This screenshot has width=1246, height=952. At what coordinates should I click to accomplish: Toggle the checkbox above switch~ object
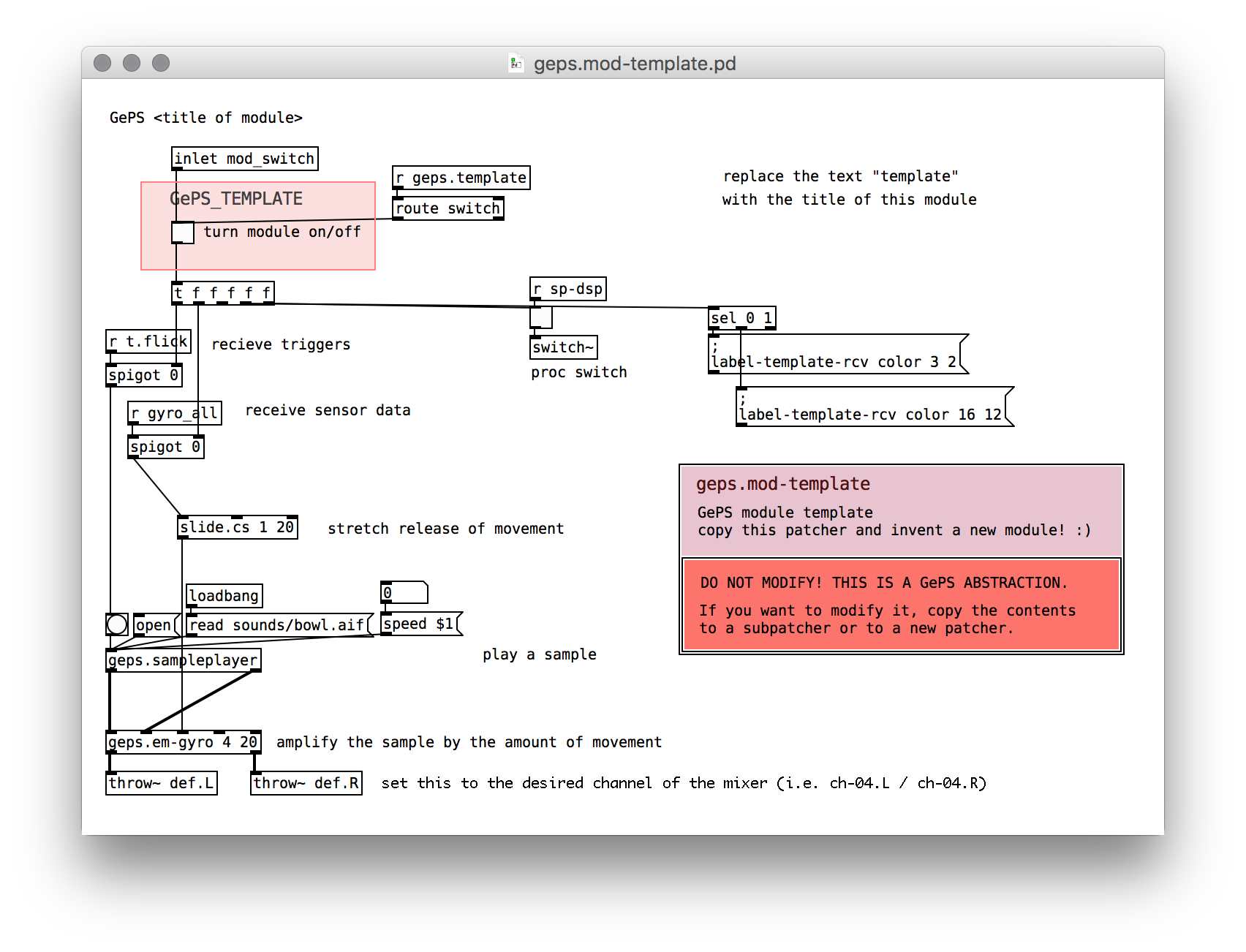tap(541, 317)
